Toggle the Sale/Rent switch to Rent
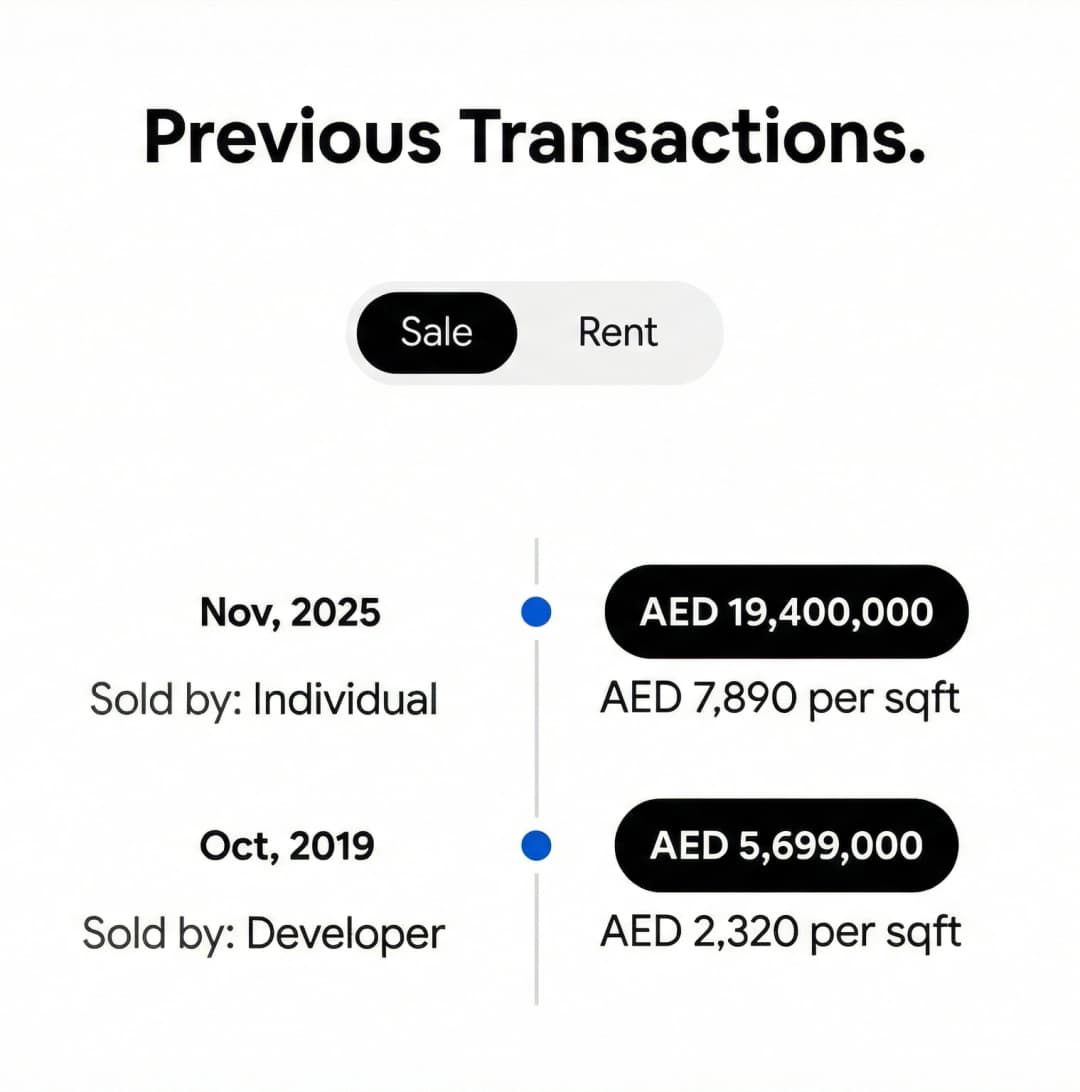 coord(616,332)
